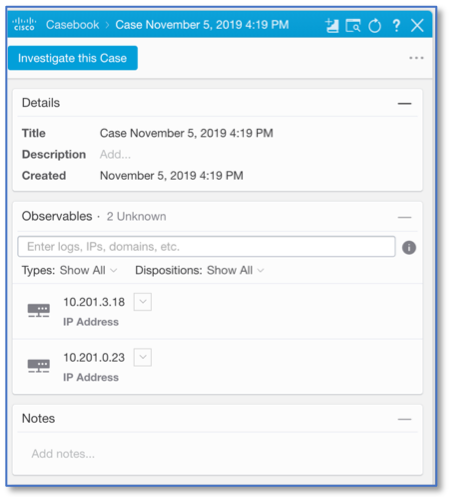Collapse the Observables section
Screen dimensions: 449x497
click(x=404, y=217)
